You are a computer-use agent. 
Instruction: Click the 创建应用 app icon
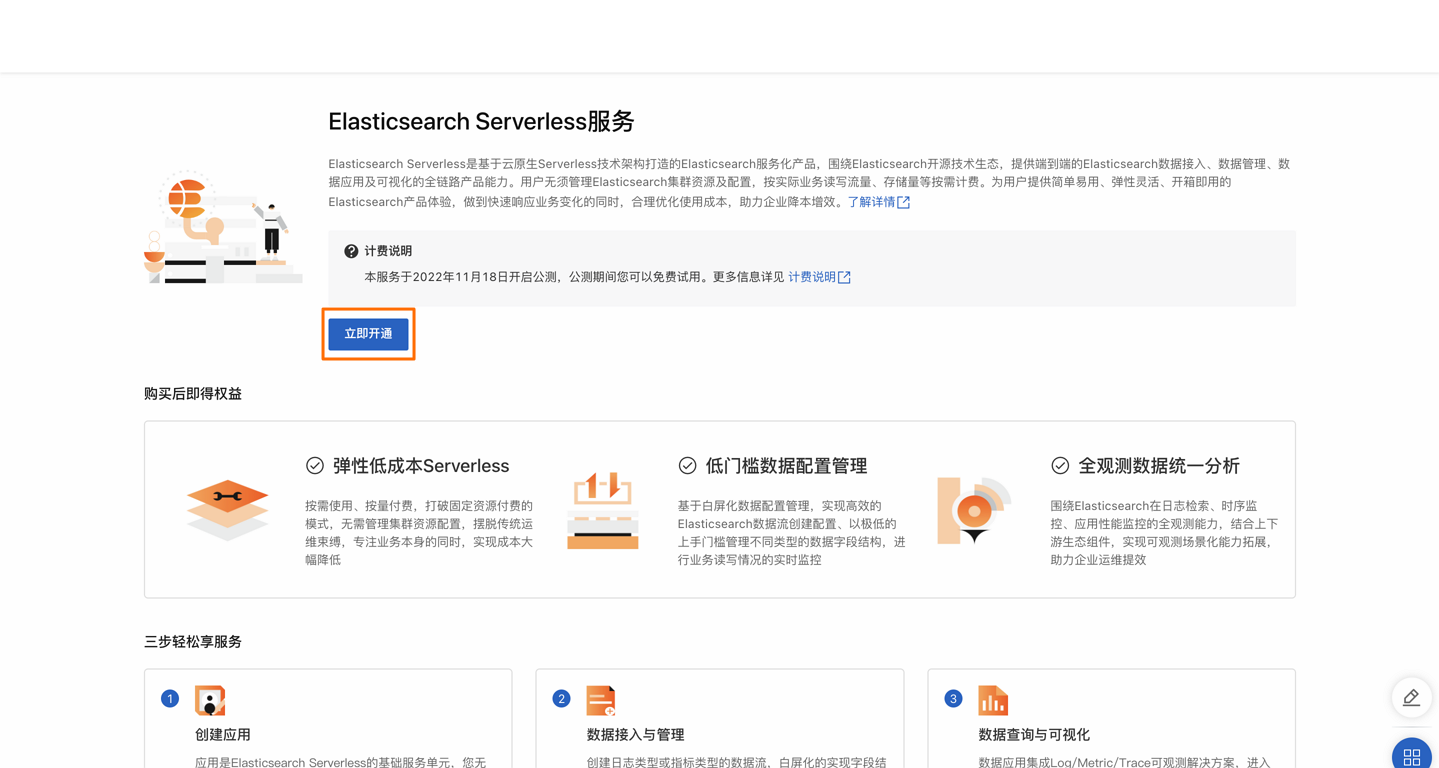pyautogui.click(x=210, y=700)
